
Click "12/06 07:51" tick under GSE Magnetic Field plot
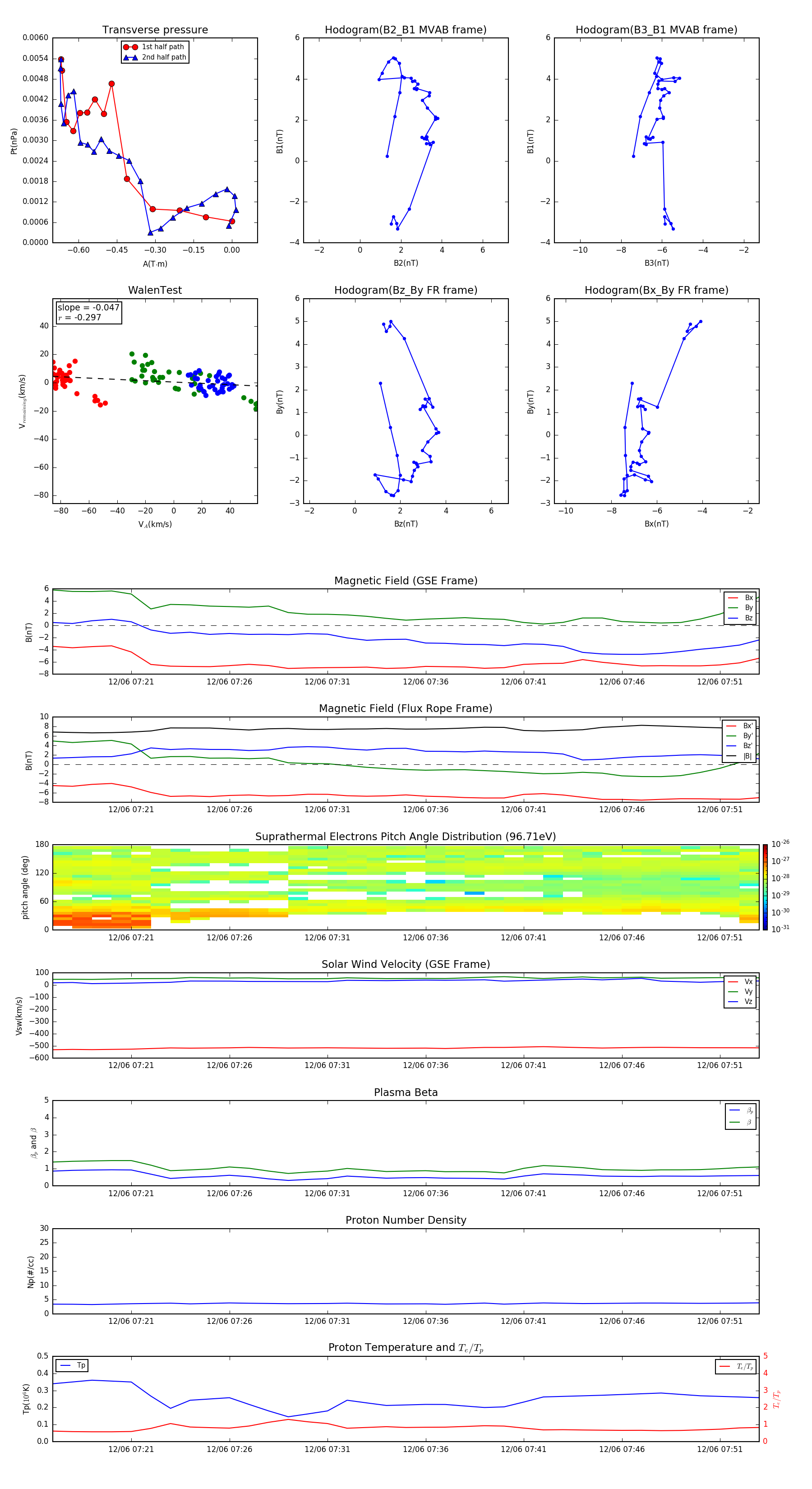[720, 682]
